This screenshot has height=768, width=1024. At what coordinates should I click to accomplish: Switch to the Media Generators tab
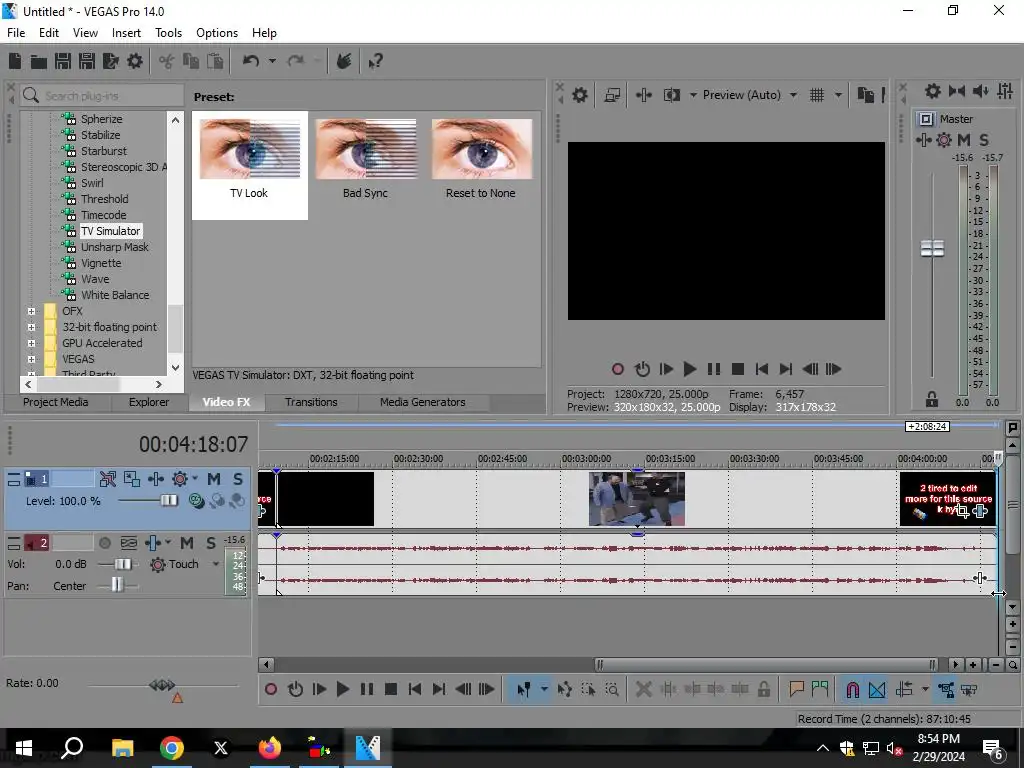[x=423, y=402]
